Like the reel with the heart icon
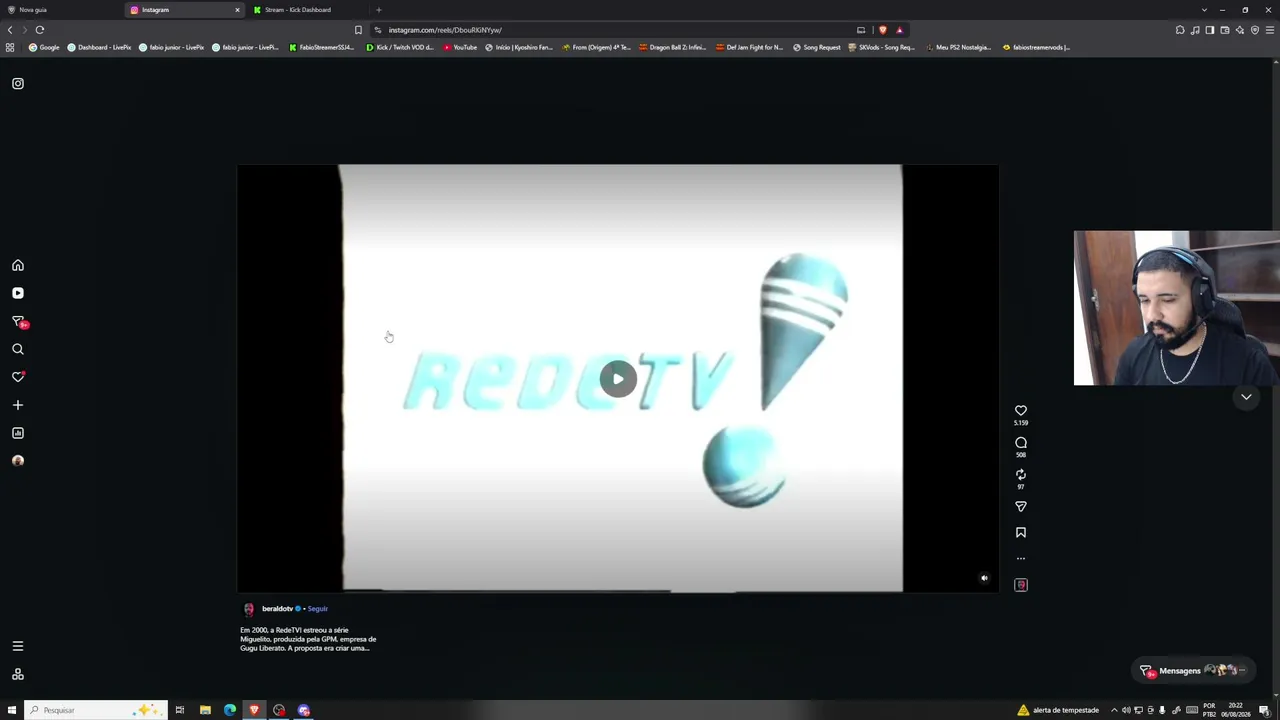Screen dimensions: 1280x720 click(x=1021, y=410)
